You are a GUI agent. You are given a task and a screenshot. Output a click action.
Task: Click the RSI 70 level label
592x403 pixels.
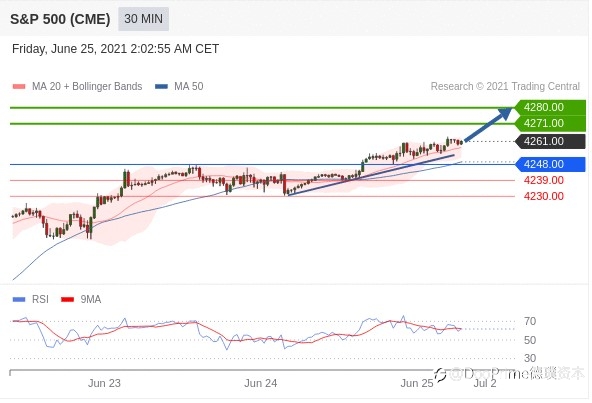(530, 321)
